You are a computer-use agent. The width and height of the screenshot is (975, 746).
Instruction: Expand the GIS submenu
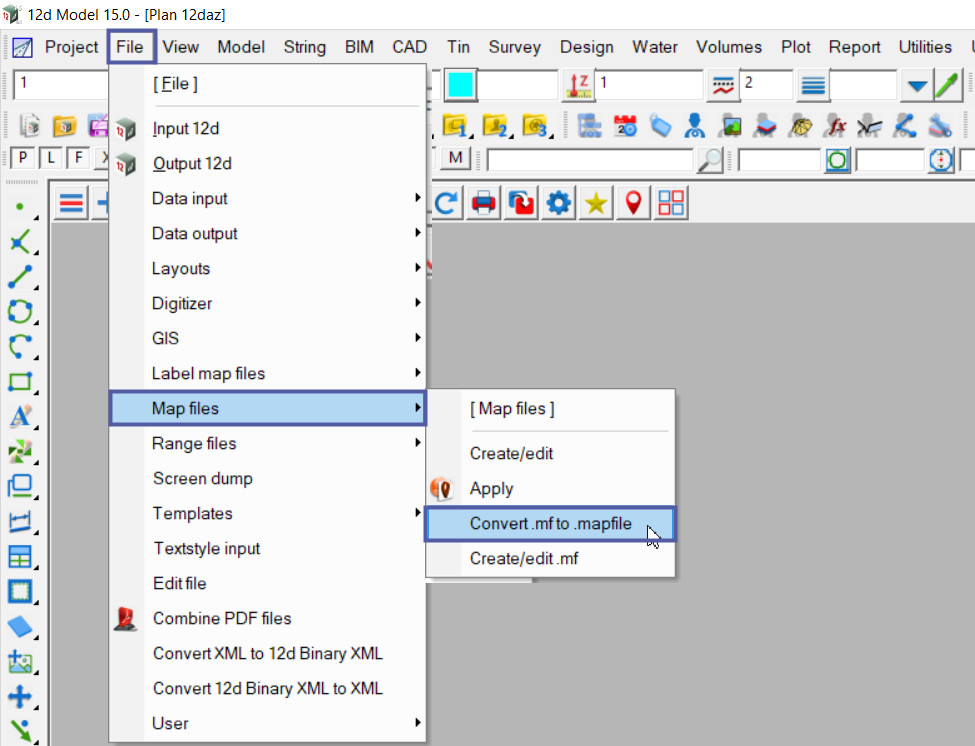click(267, 338)
